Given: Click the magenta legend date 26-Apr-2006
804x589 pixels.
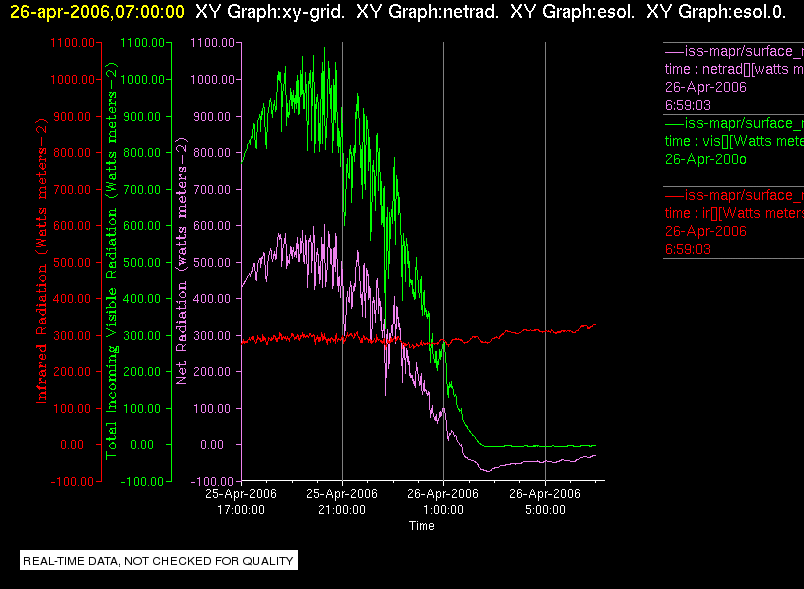Looking at the screenshot, I should tap(706, 87).
